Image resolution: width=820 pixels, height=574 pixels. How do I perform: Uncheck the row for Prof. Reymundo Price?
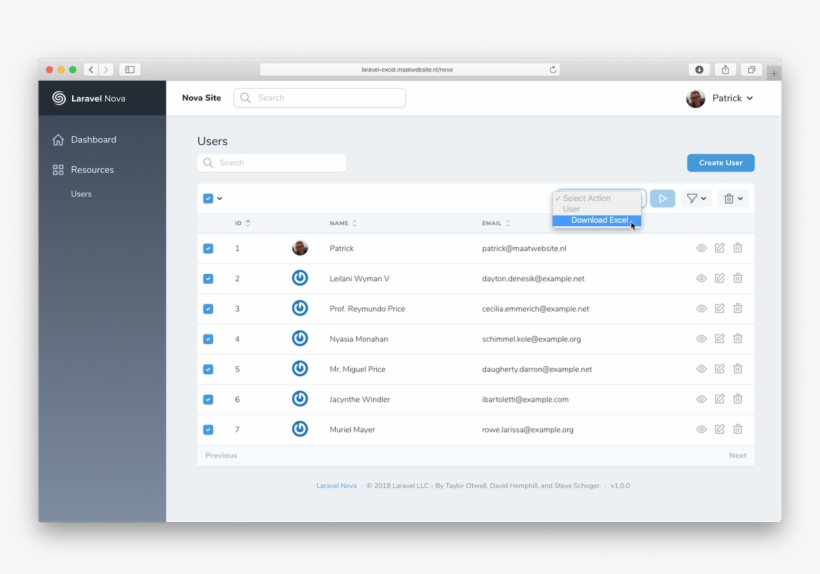208,309
